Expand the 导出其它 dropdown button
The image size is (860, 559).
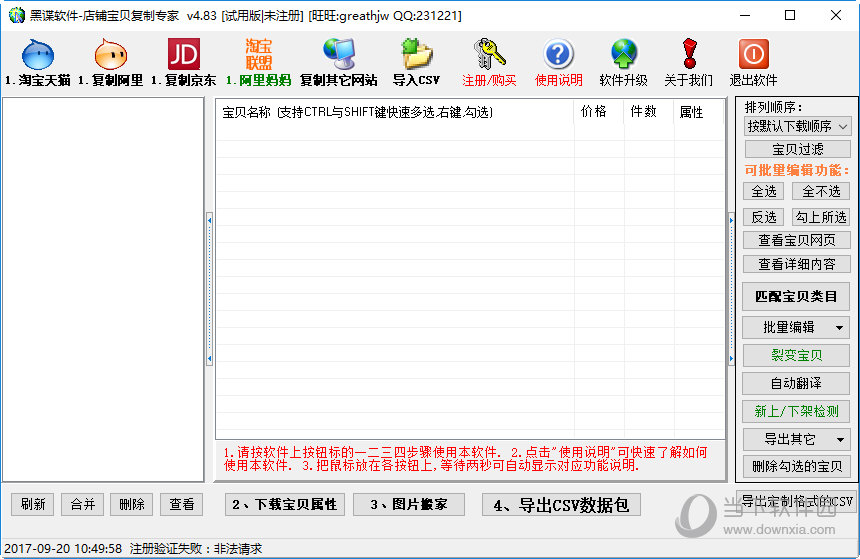797,439
